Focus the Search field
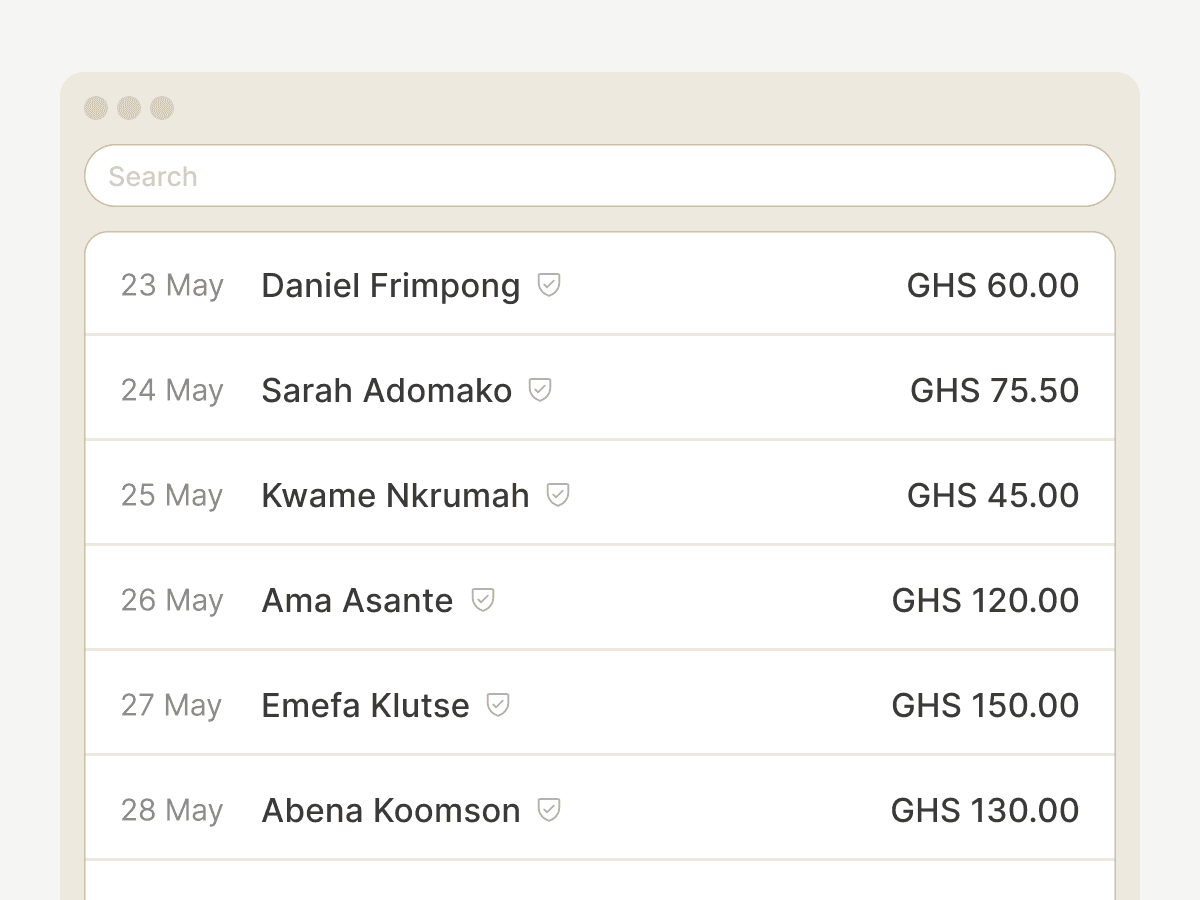 (x=600, y=176)
